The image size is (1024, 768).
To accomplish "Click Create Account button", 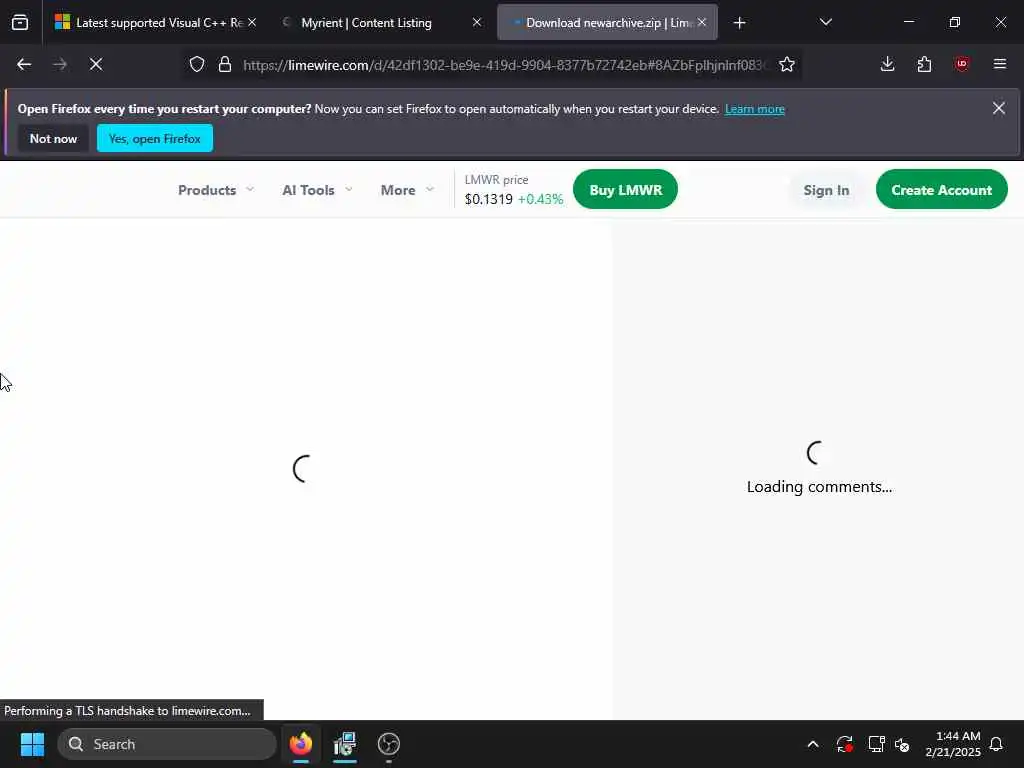I will click(x=941, y=189).
